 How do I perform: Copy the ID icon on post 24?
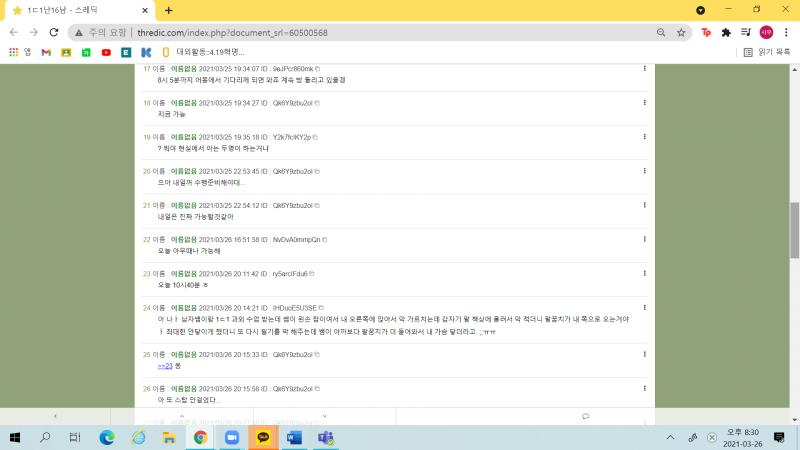point(321,308)
